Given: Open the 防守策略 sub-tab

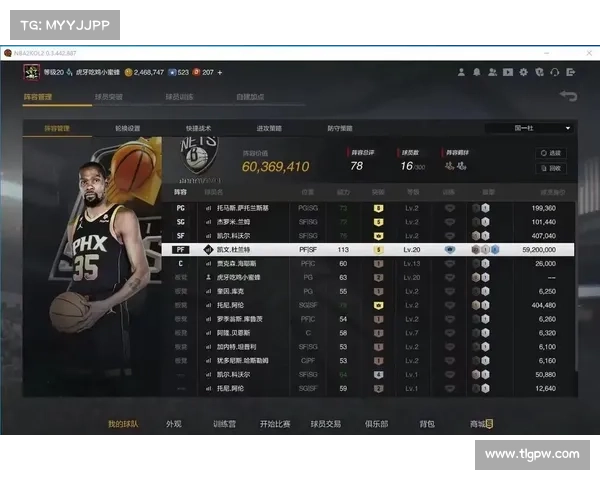Looking at the screenshot, I should coord(340,128).
